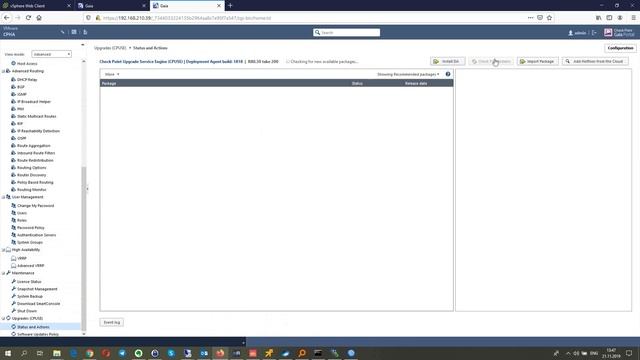Open Download SmartConsole page
The width and height of the screenshot is (640, 360).
point(38,304)
